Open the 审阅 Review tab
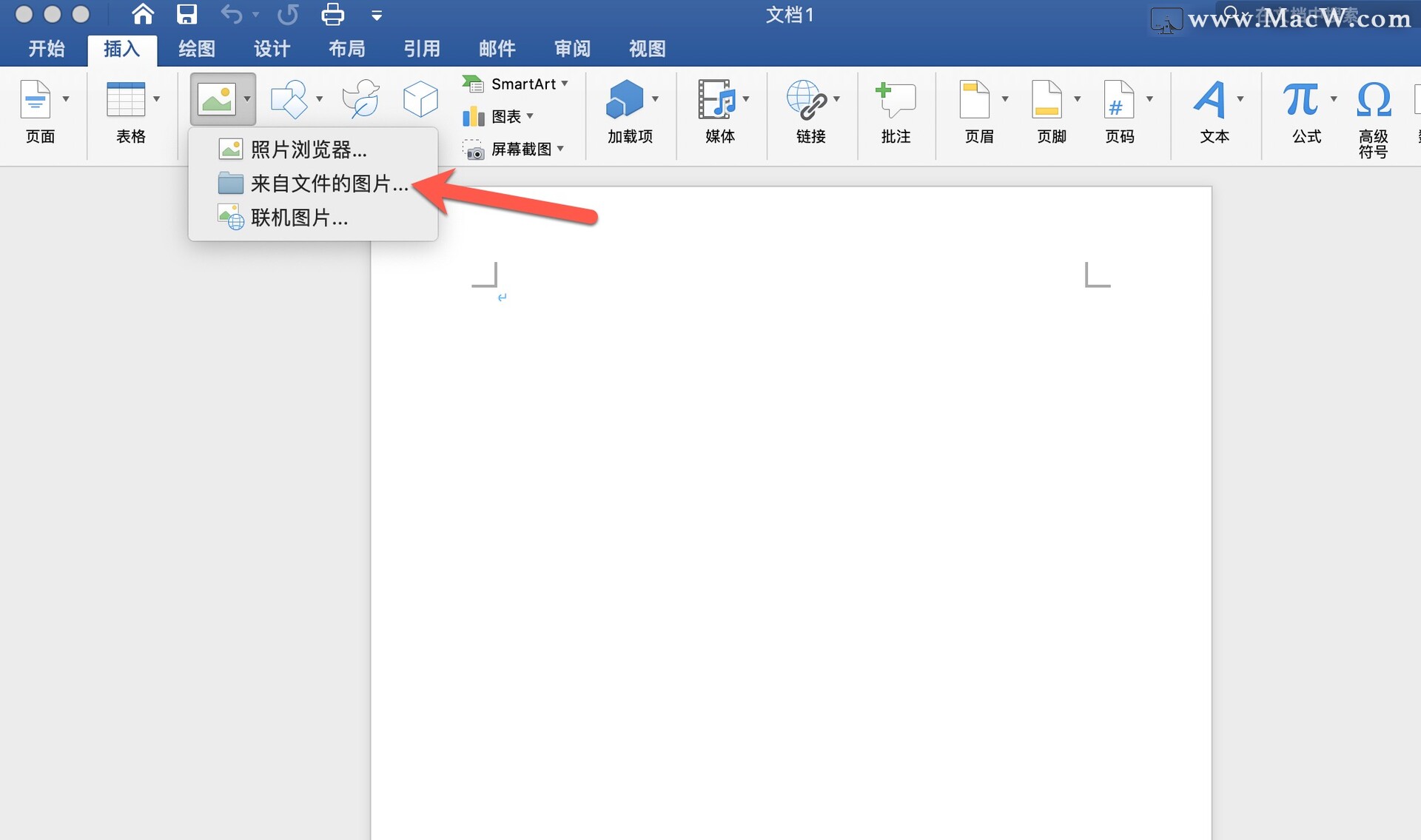Screen dimensions: 1421x840 [x=572, y=49]
